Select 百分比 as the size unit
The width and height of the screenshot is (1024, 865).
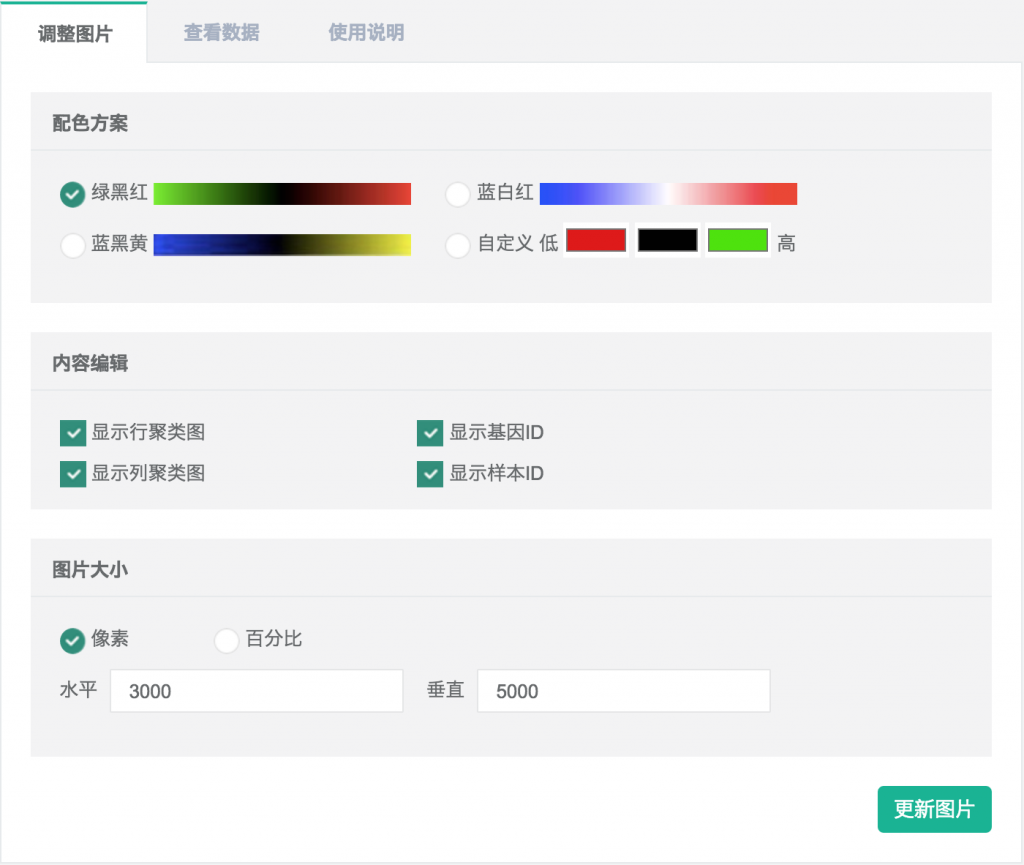[x=227, y=640]
